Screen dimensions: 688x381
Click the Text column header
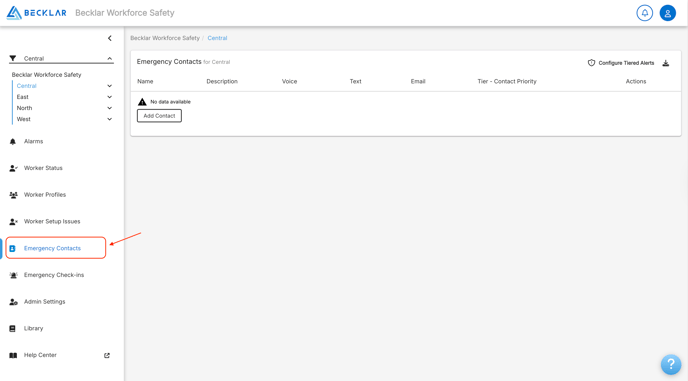(x=355, y=82)
